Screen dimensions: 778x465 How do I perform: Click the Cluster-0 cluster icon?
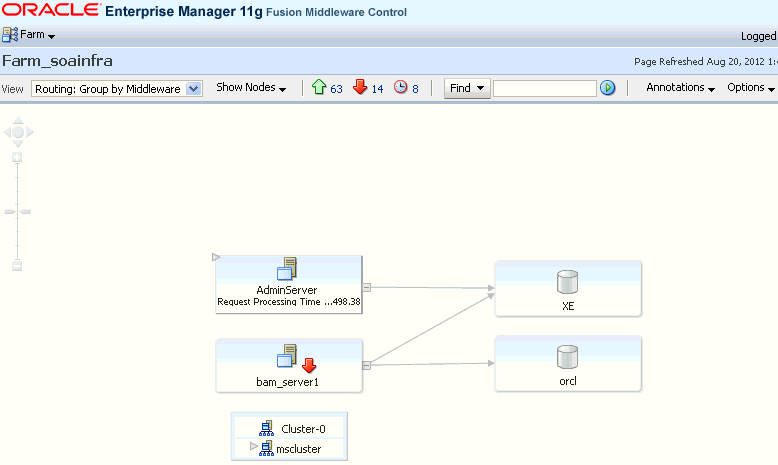pos(266,428)
